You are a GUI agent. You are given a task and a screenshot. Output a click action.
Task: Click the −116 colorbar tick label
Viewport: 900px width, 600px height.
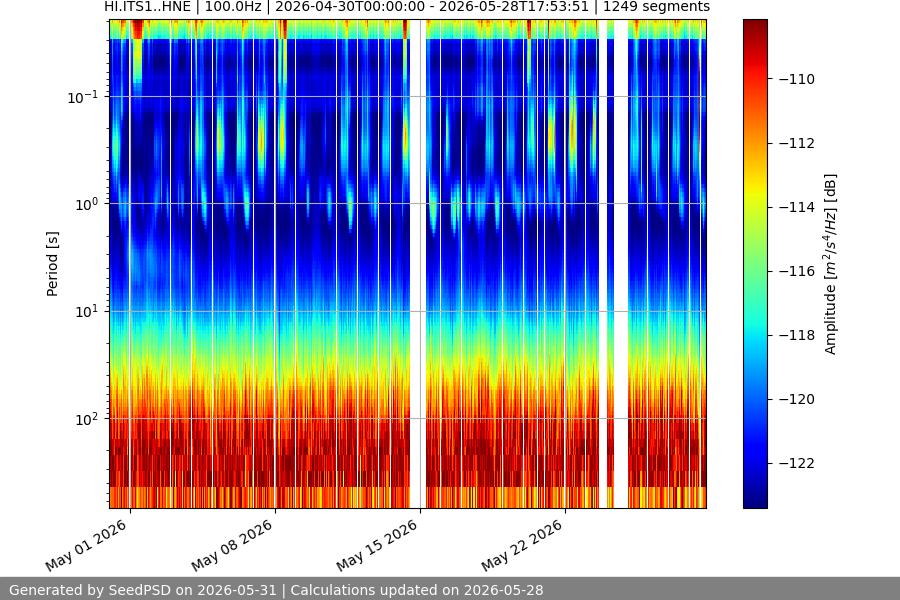[x=797, y=271]
